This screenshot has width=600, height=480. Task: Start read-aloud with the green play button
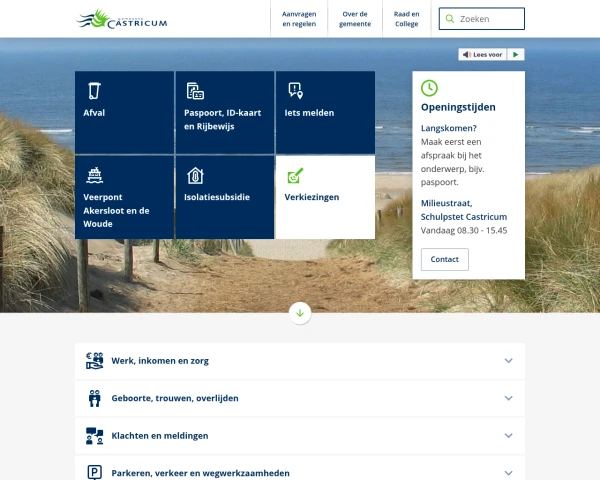(515, 54)
